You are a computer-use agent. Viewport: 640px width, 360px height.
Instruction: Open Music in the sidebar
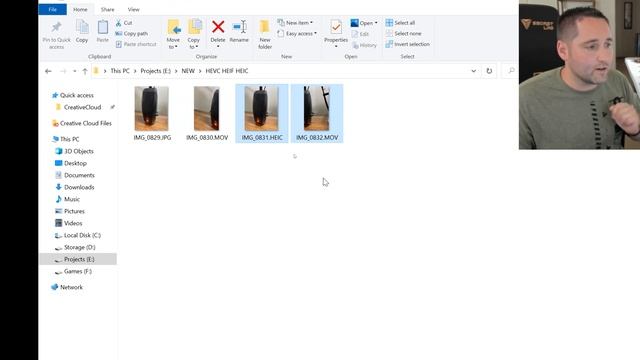[x=71, y=199]
